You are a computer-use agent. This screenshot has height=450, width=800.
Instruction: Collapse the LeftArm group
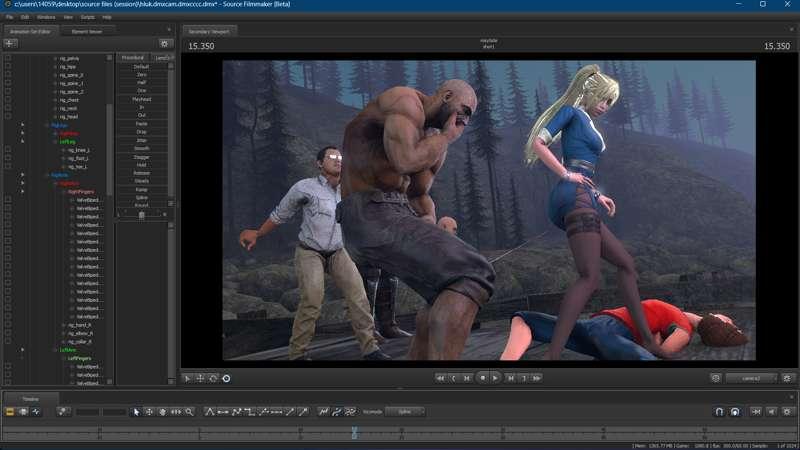coord(56,350)
